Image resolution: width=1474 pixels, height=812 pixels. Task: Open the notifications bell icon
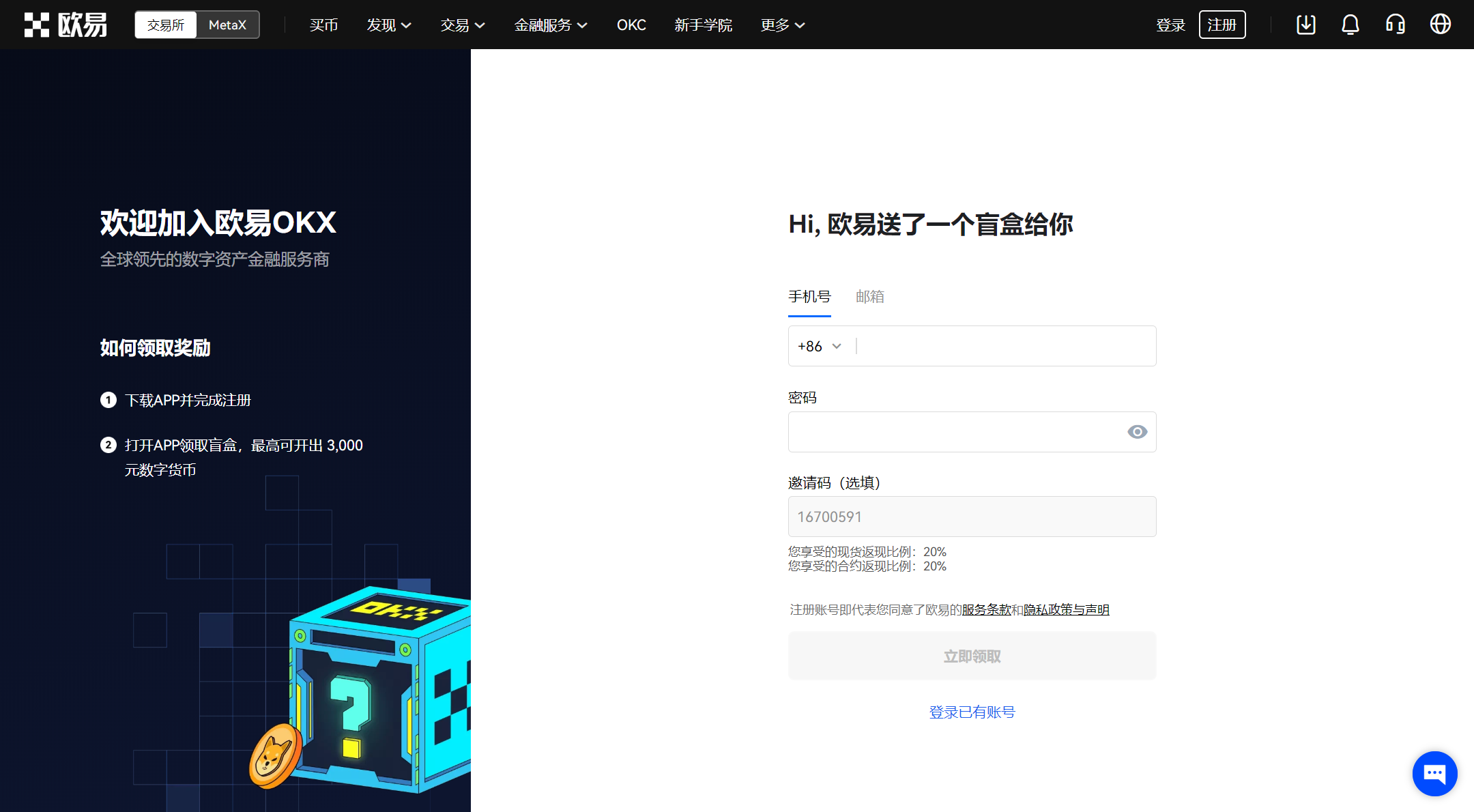coord(1350,25)
